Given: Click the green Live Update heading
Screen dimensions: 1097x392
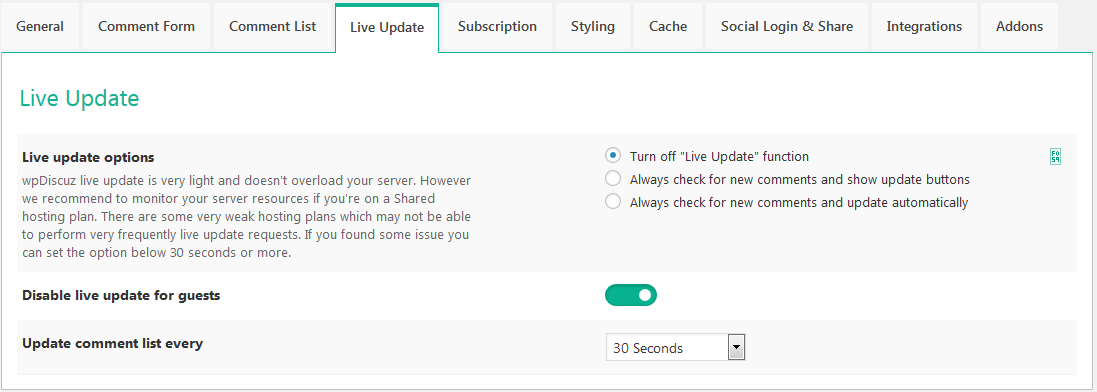Looking at the screenshot, I should click(x=79, y=98).
